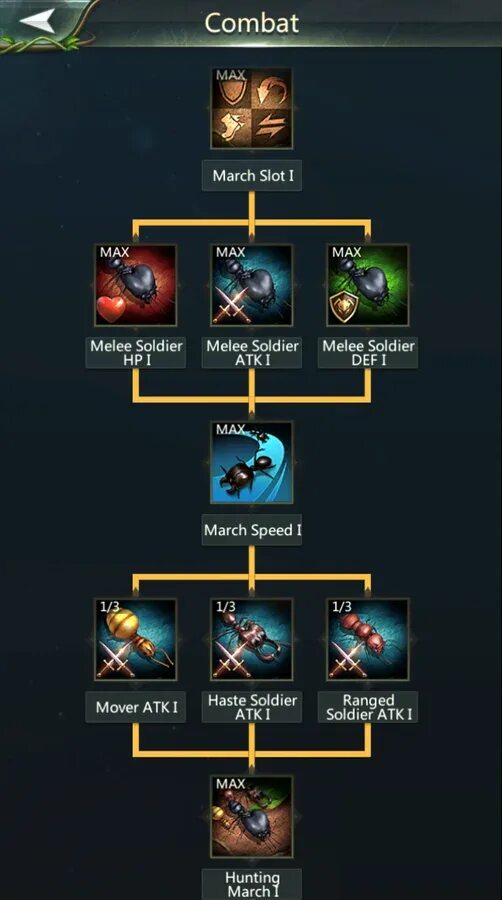This screenshot has width=502, height=900.
Task: Select the Mover ATK I golden ant icon
Action: coord(135,639)
